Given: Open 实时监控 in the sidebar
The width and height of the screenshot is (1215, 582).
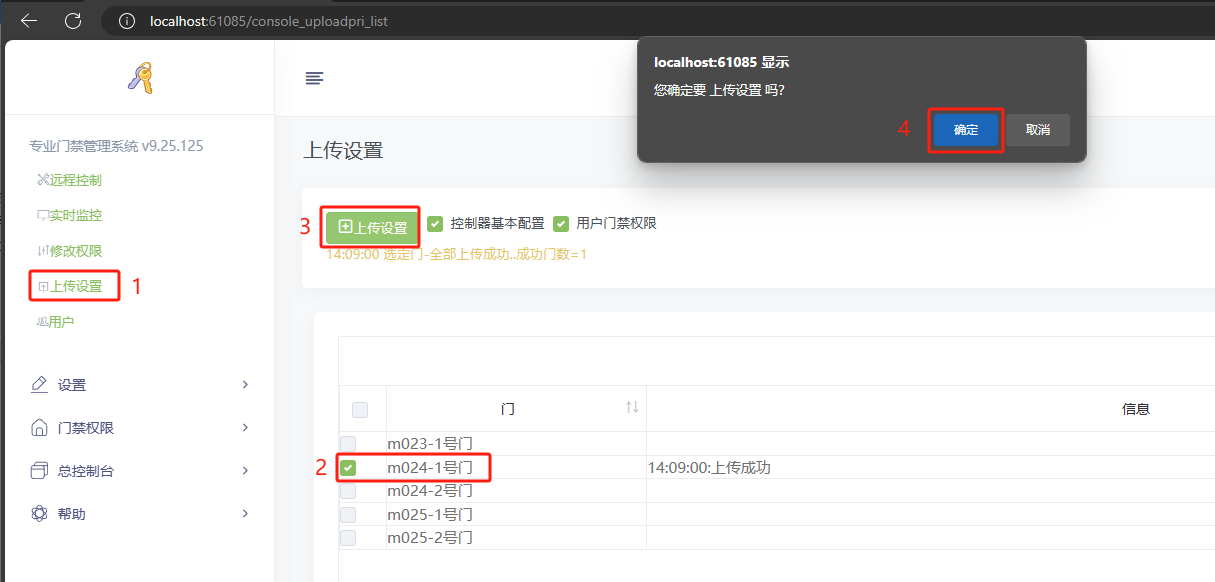Looking at the screenshot, I should [69, 215].
